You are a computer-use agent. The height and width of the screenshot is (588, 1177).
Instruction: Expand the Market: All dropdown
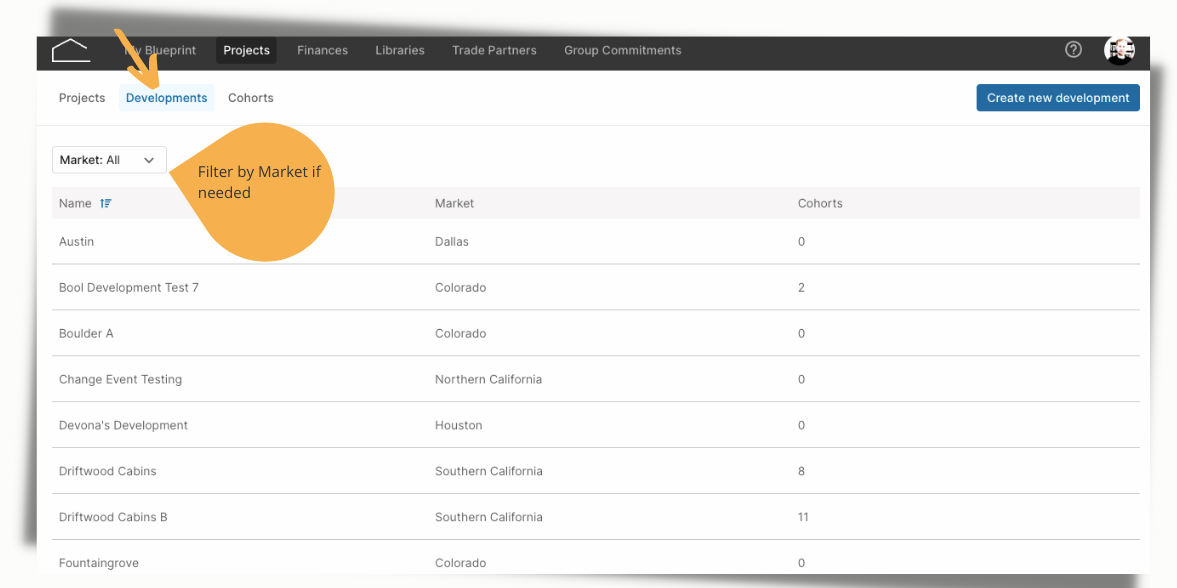click(x=110, y=160)
